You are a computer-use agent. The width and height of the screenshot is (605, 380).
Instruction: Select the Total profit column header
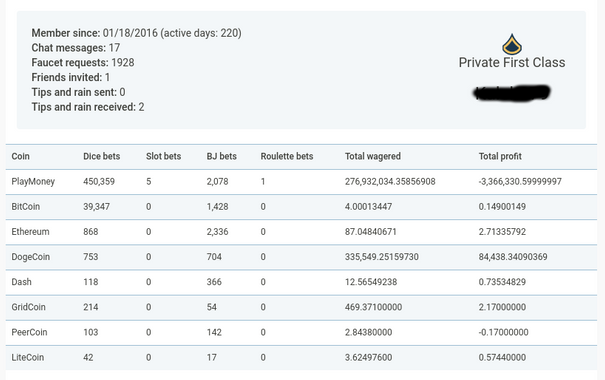tap(500, 156)
